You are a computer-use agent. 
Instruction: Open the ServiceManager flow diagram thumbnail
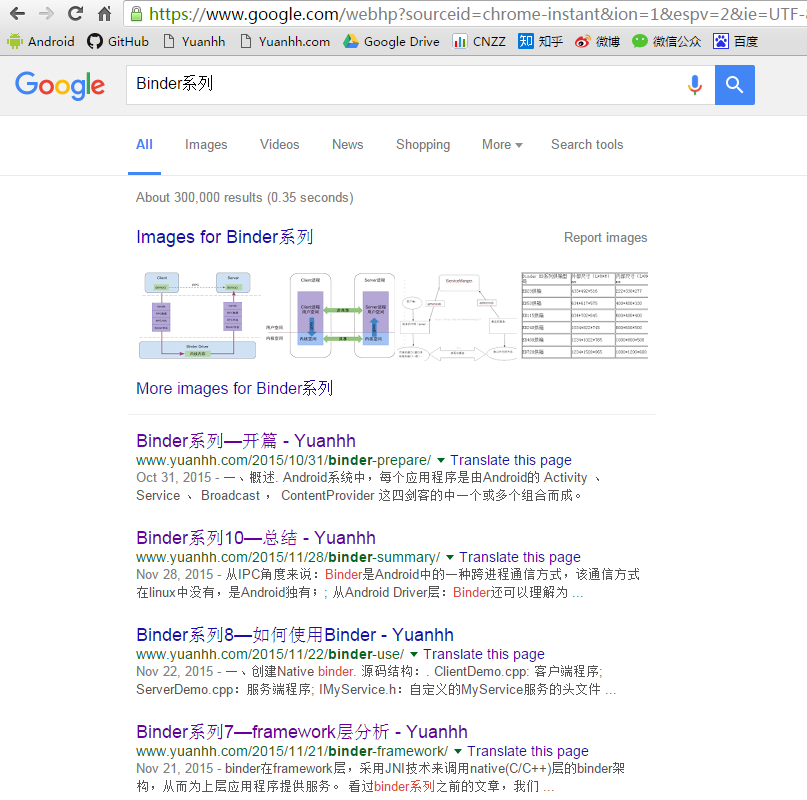459,316
